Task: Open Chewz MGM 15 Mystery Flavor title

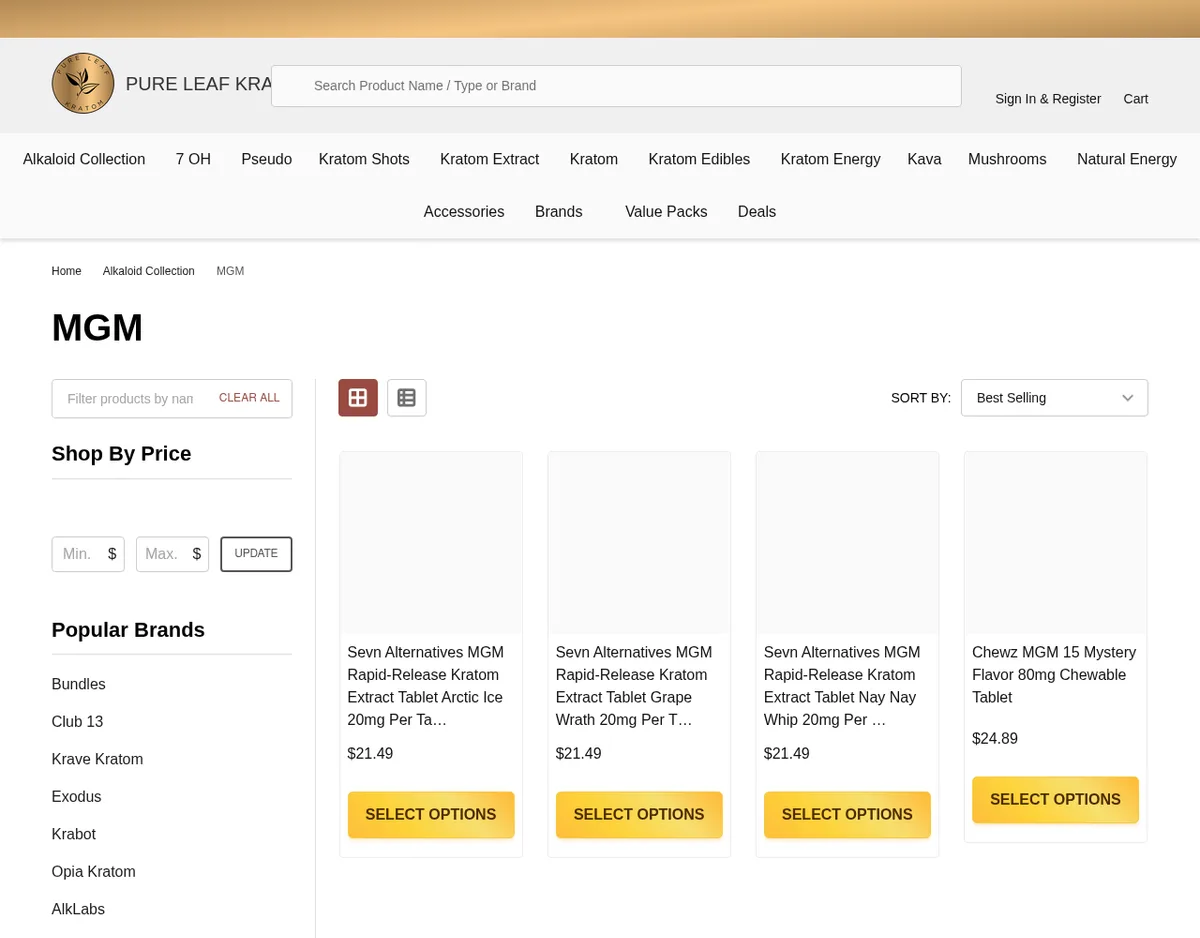Action: [1055, 675]
